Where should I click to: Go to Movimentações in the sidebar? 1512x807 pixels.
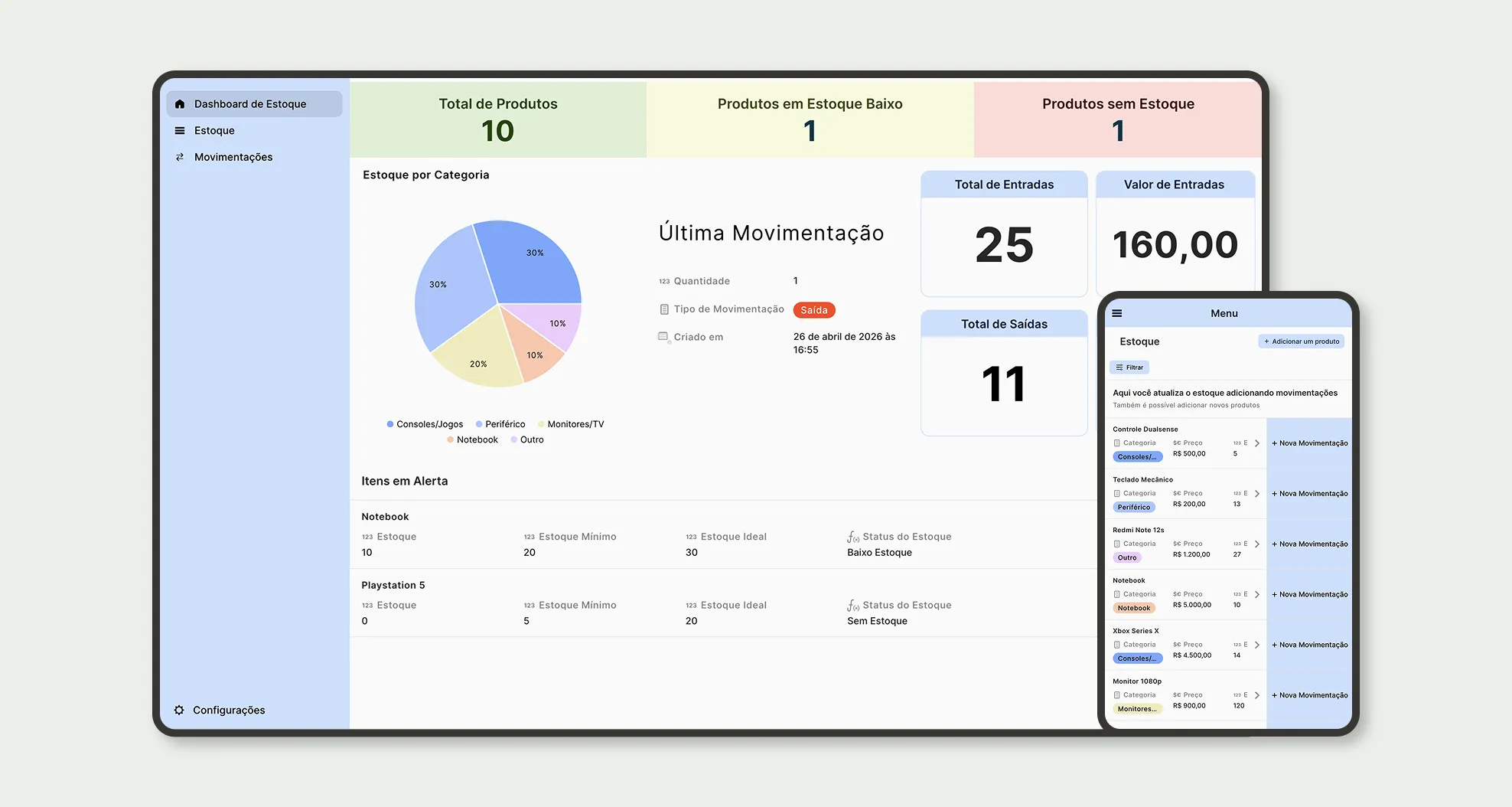[x=233, y=157]
